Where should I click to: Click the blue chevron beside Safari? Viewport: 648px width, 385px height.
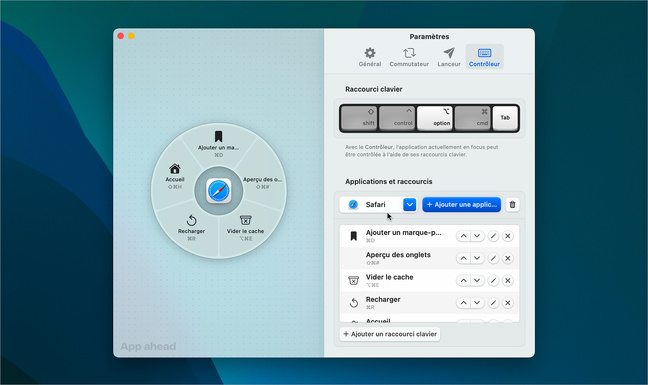(409, 204)
